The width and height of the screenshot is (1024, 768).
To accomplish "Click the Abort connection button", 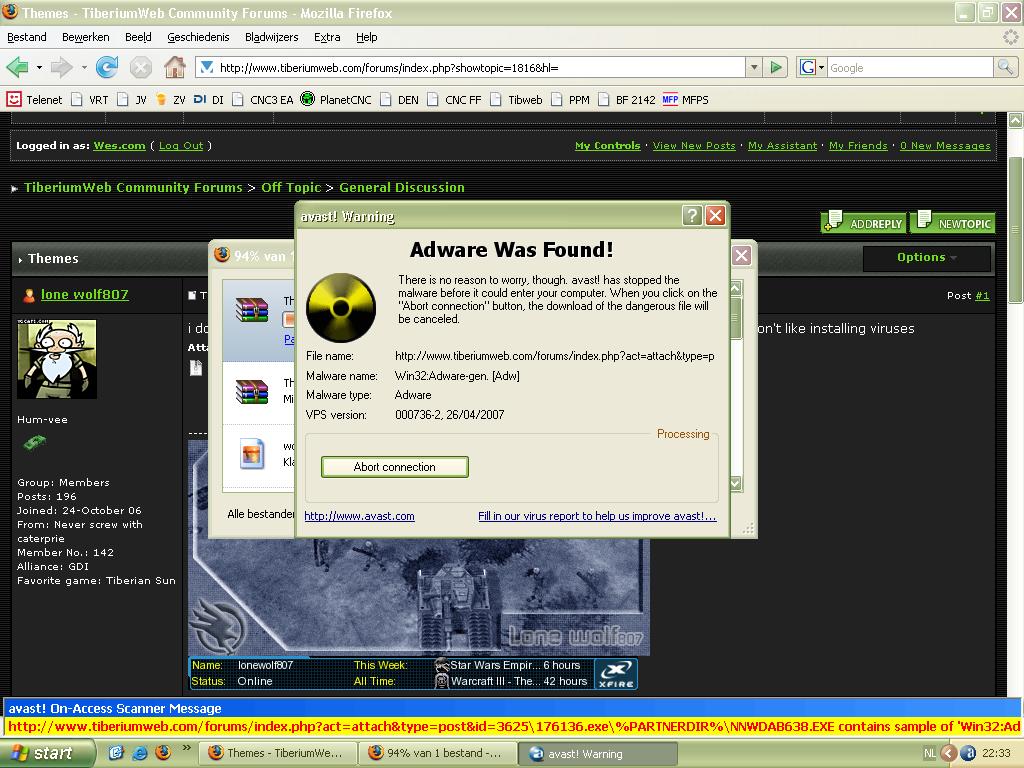I will tap(394, 467).
